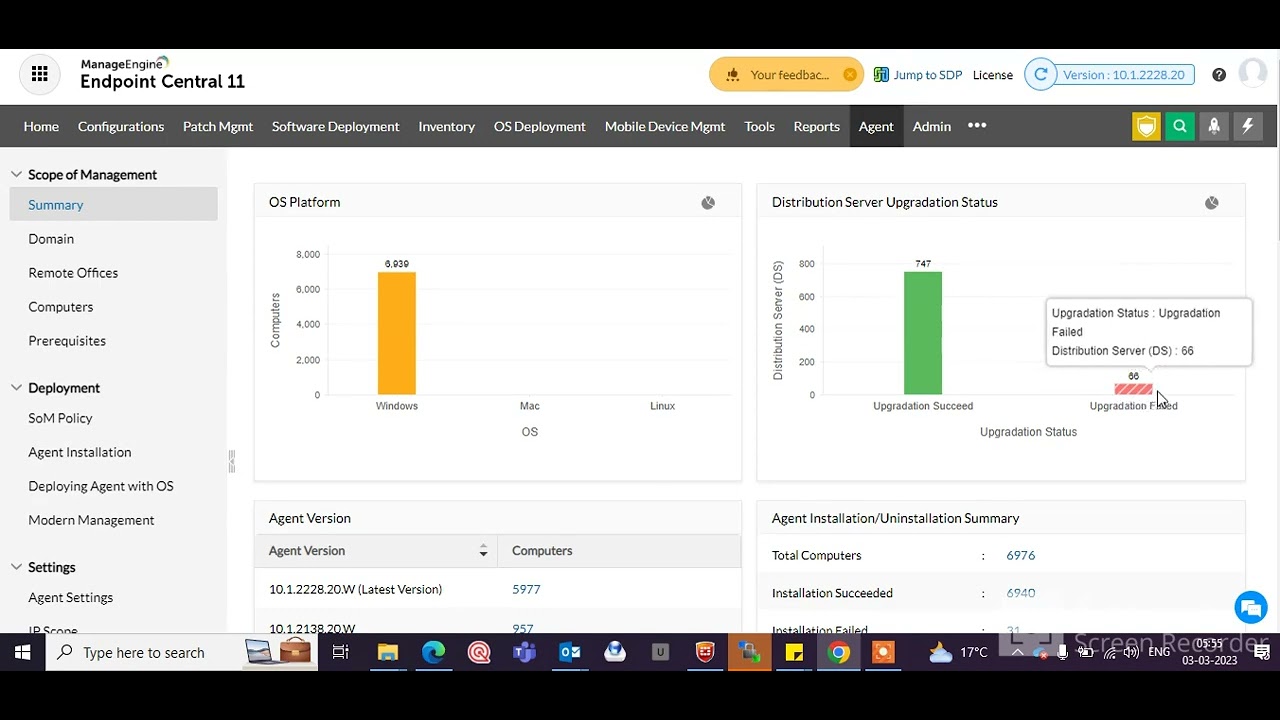Open the Total Computers 6976 link

[x=1021, y=555]
